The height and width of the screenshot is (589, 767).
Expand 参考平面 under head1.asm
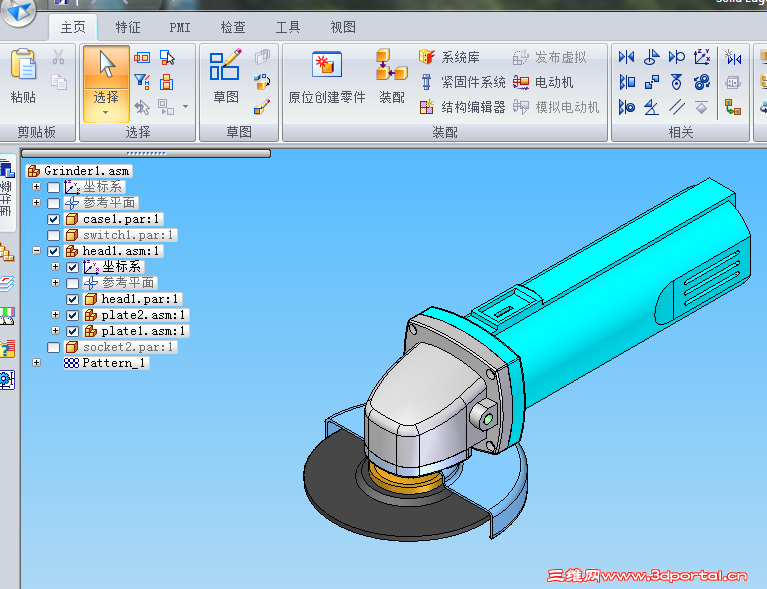tap(55, 283)
